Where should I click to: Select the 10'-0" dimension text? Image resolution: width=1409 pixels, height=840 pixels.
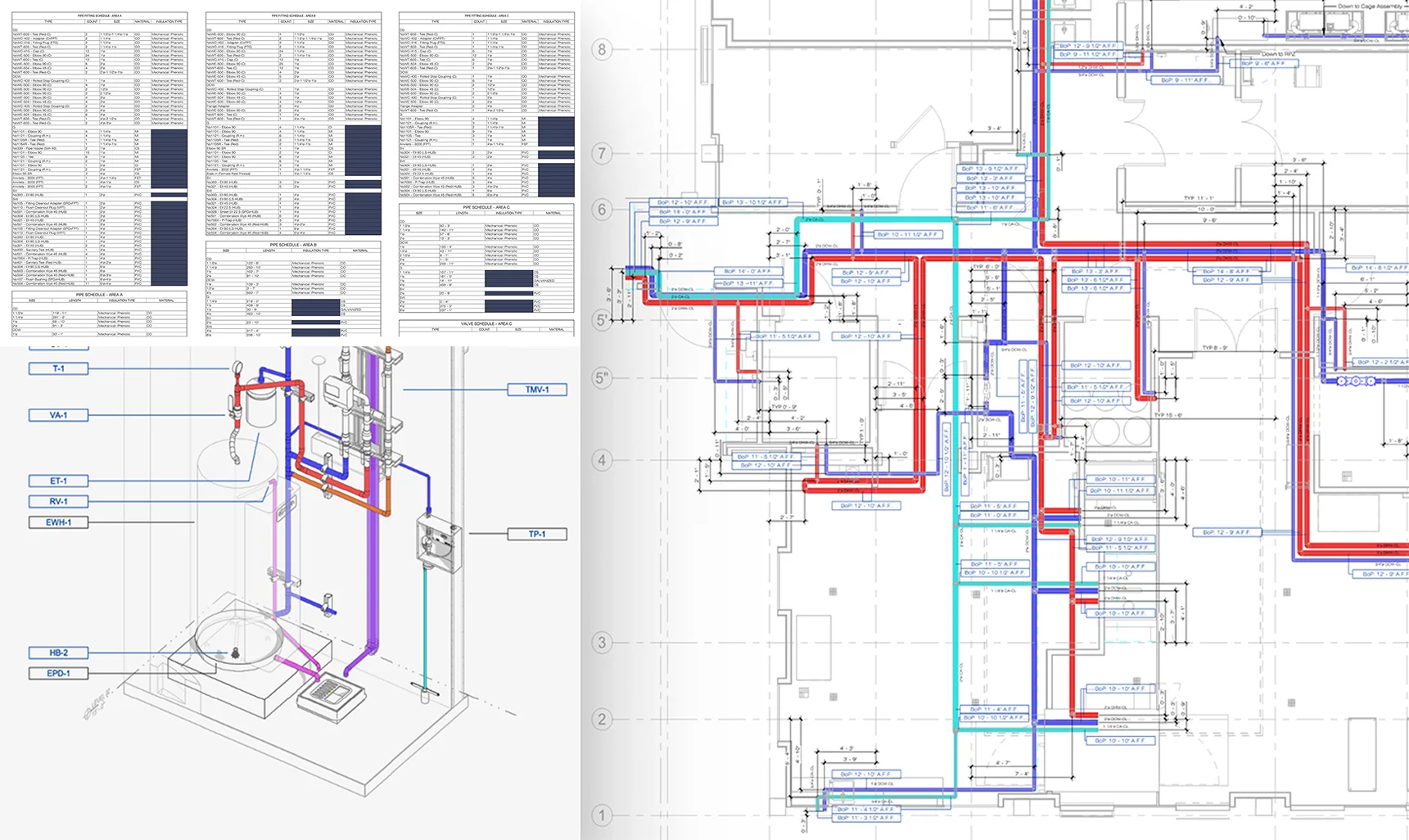(1206, 210)
